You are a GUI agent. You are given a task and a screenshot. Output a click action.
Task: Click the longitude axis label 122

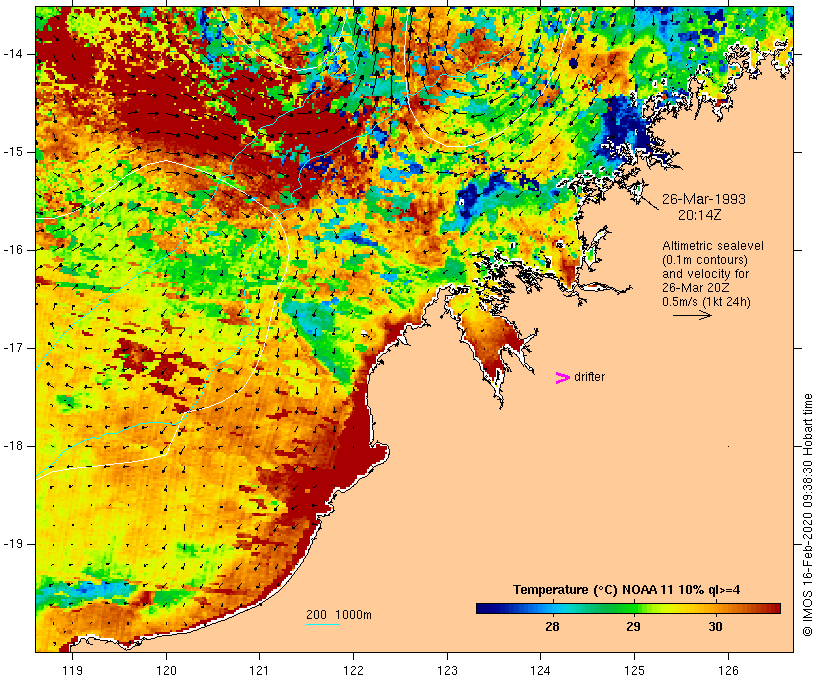coord(354,671)
